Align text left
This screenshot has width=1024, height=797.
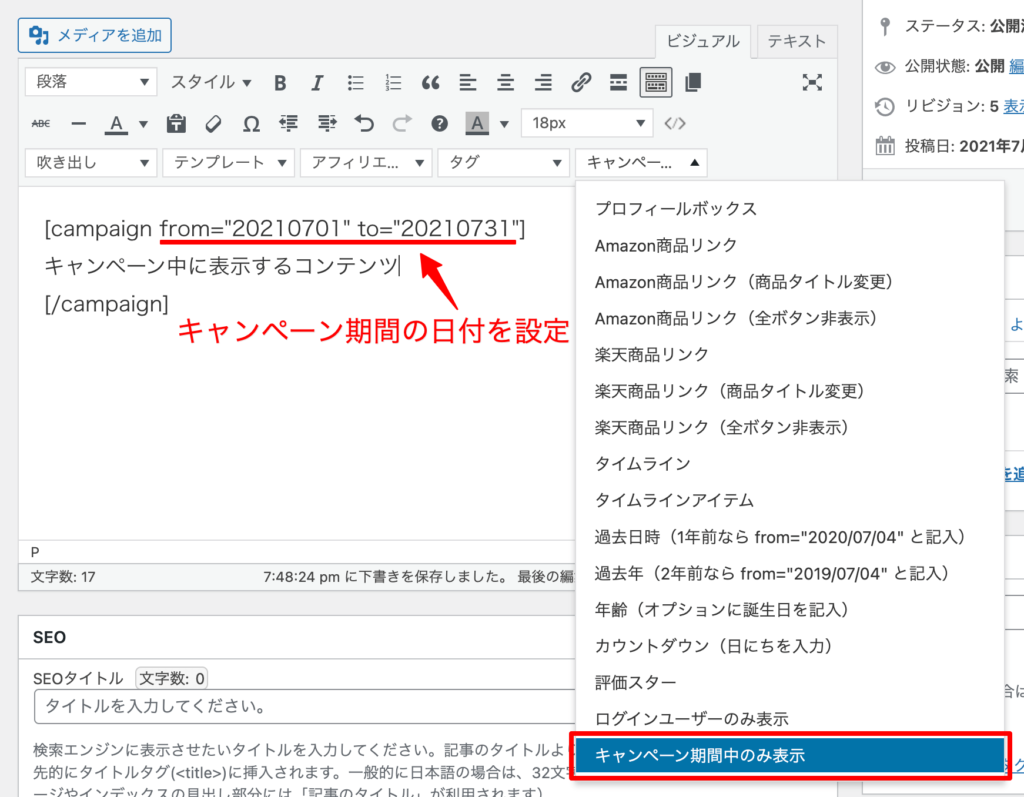click(x=468, y=83)
